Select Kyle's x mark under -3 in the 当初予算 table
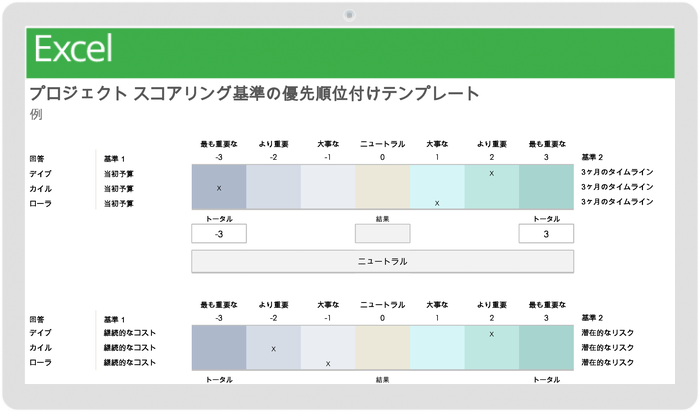The width and height of the screenshot is (700, 412). (218, 188)
